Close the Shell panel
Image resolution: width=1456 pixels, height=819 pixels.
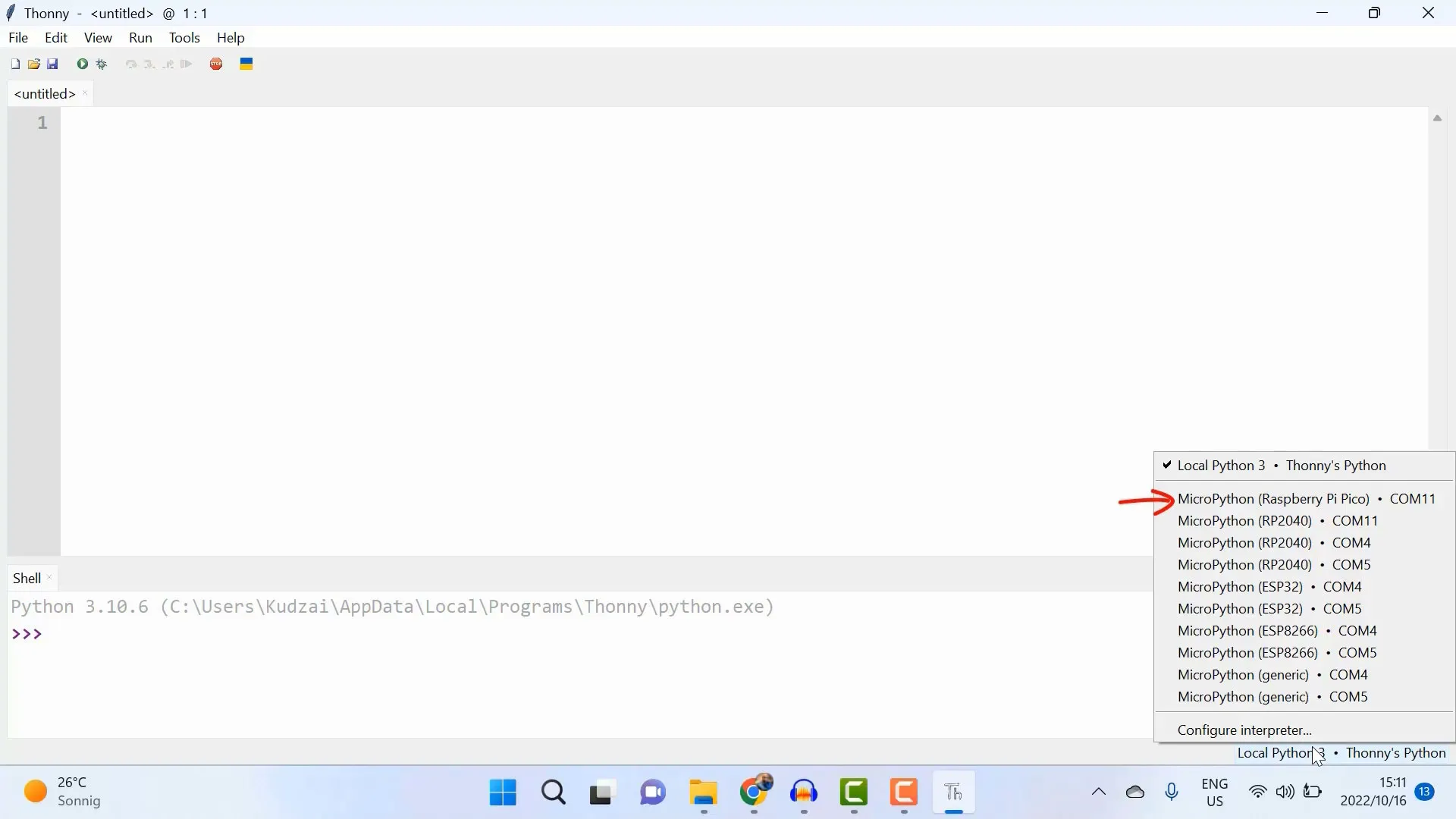pyautogui.click(x=49, y=578)
